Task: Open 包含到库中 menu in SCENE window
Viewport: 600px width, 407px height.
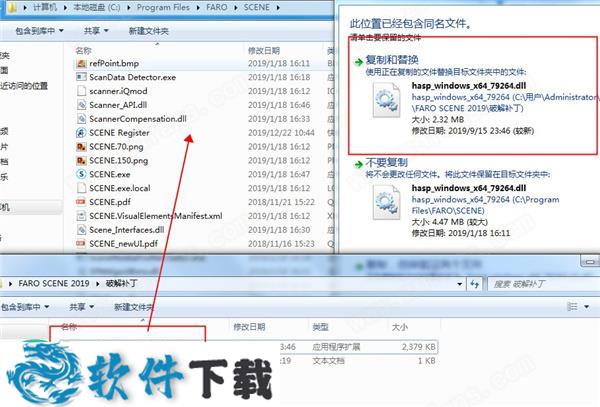Action: 39,31
